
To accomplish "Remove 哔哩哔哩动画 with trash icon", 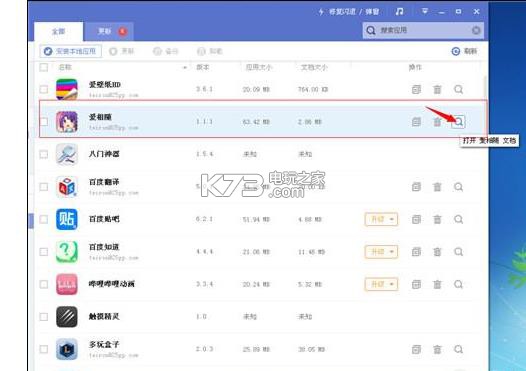I will pyautogui.click(x=437, y=284).
